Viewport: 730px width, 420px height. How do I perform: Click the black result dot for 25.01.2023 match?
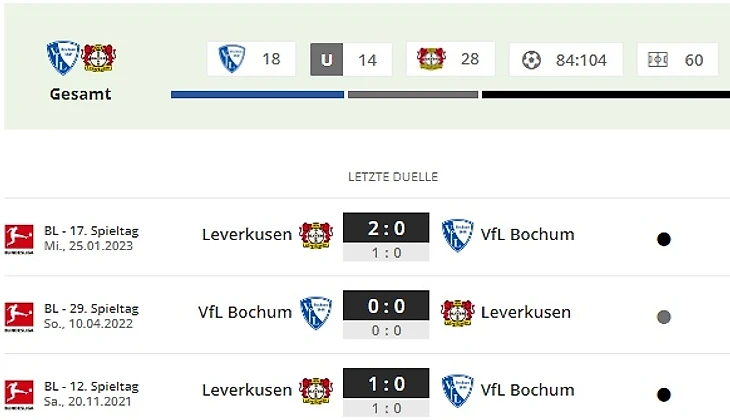point(663,239)
